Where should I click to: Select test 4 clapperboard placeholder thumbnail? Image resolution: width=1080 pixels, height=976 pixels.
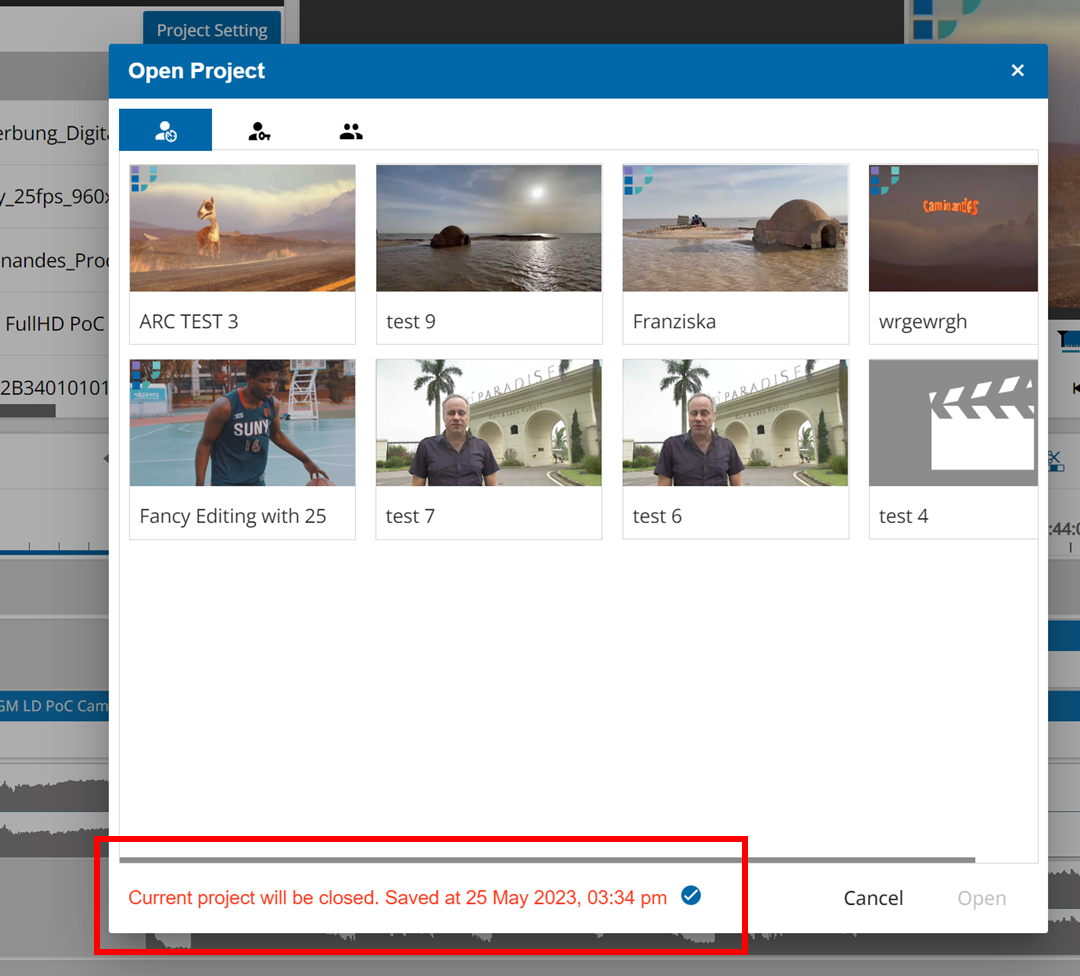tap(953, 423)
